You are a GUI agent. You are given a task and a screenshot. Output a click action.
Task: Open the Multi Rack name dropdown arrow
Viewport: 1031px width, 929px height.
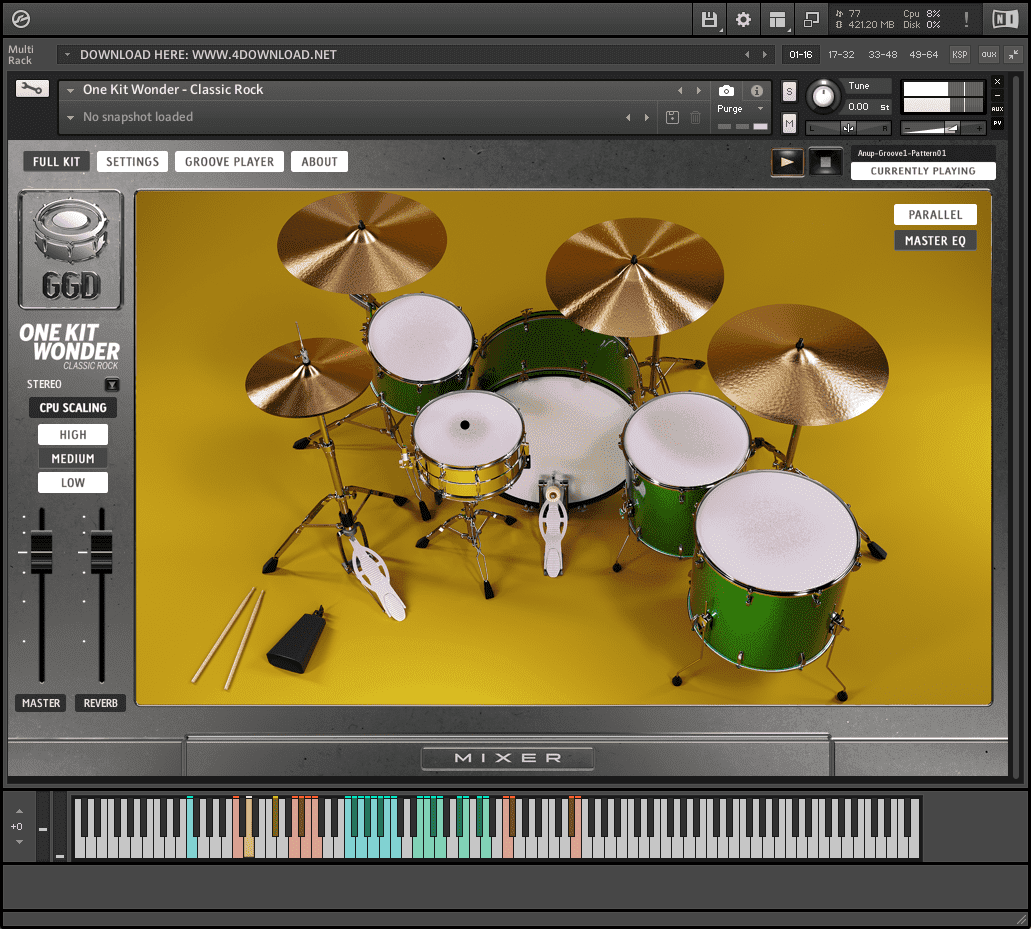click(67, 55)
